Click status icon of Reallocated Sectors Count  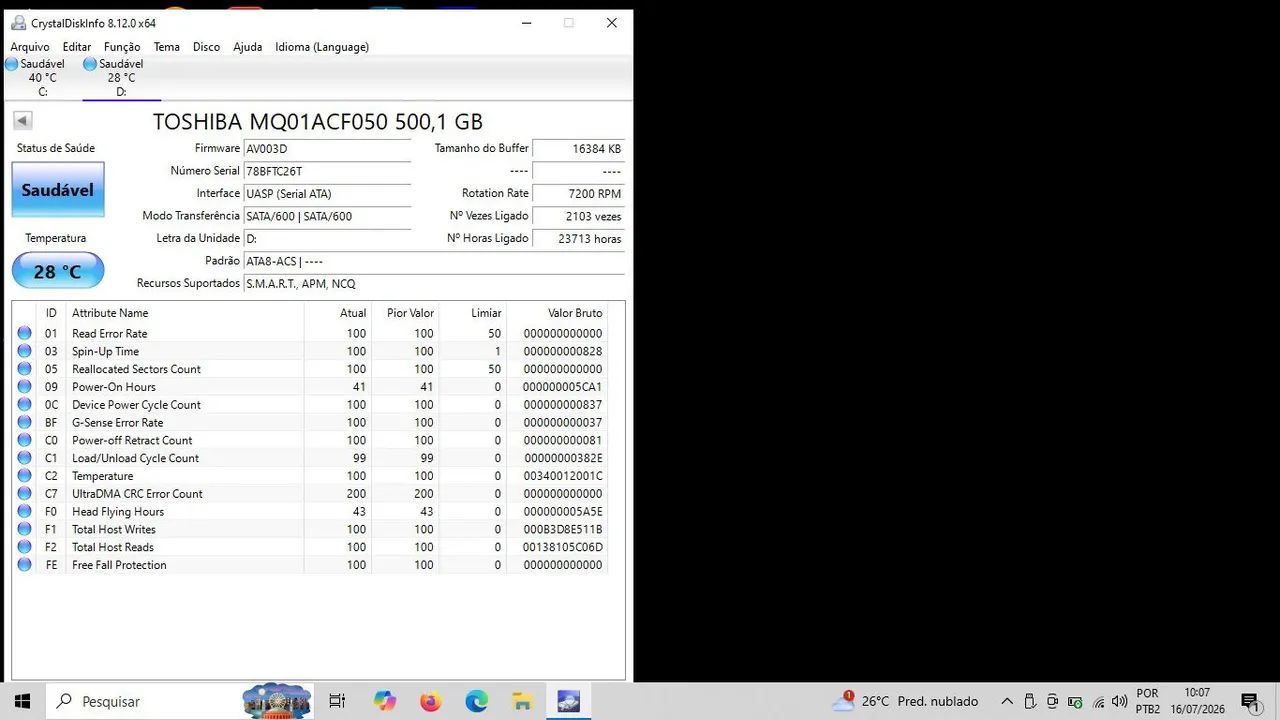tap(24, 369)
